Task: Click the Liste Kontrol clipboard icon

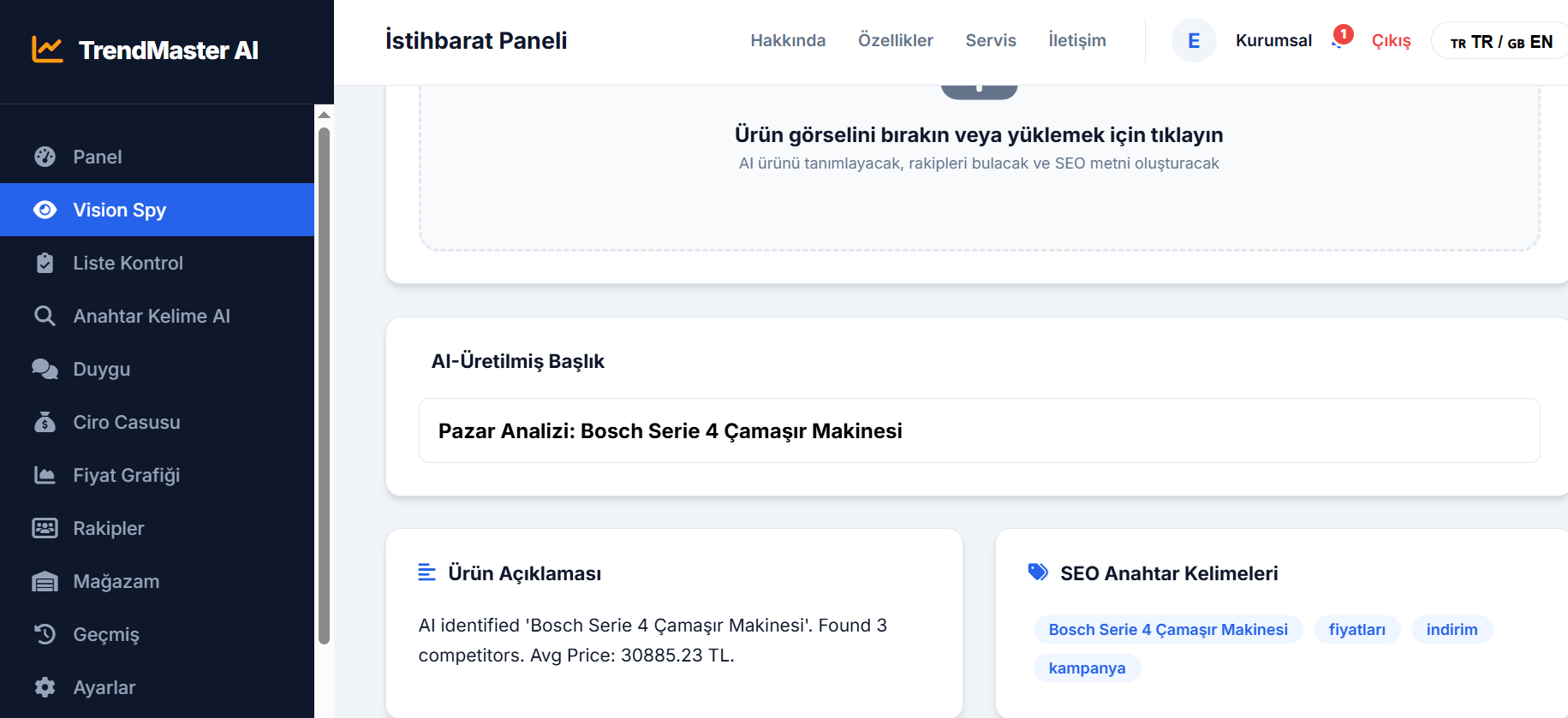Action: pyautogui.click(x=45, y=263)
